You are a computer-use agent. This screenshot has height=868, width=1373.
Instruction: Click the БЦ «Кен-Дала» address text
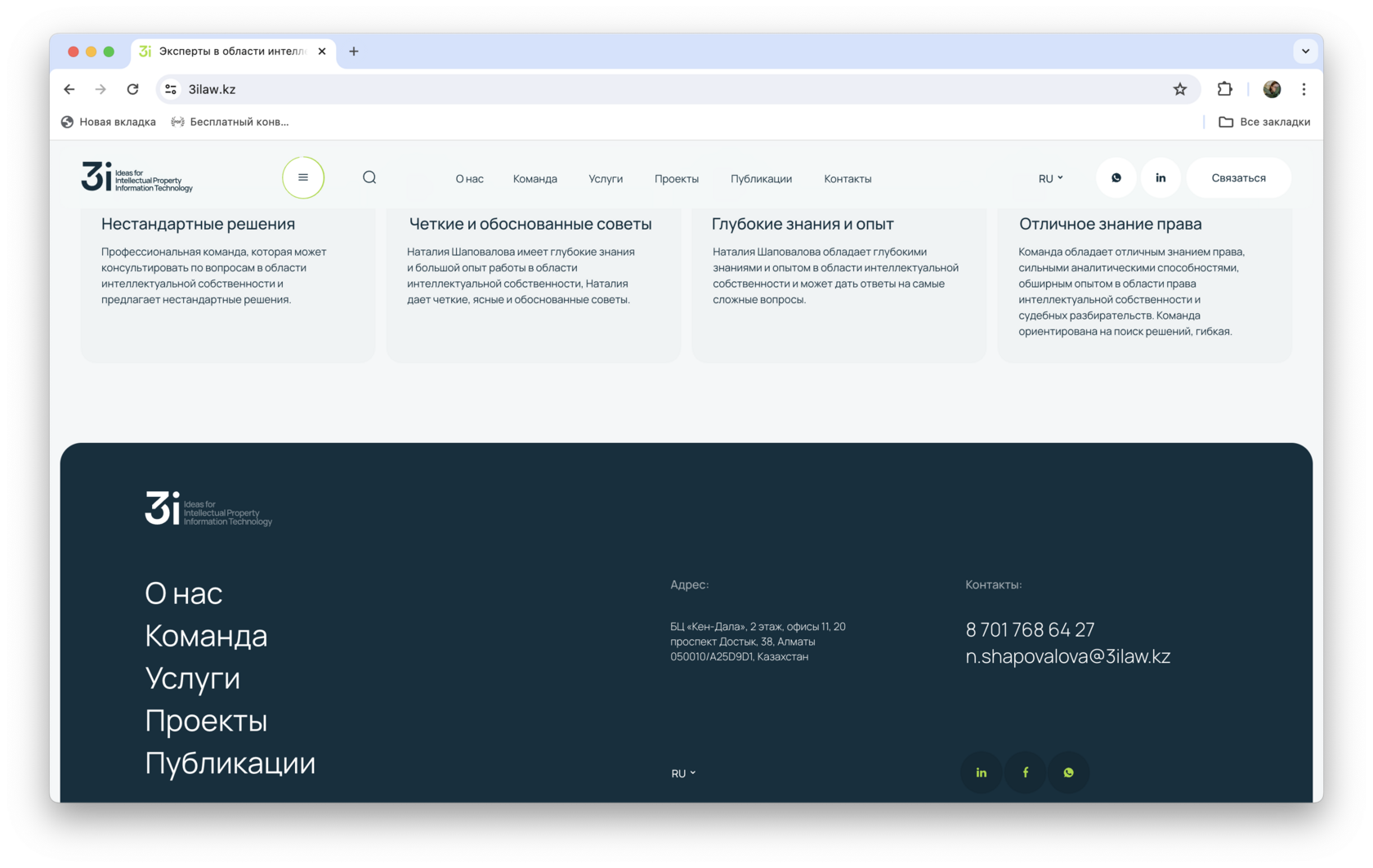point(758,642)
